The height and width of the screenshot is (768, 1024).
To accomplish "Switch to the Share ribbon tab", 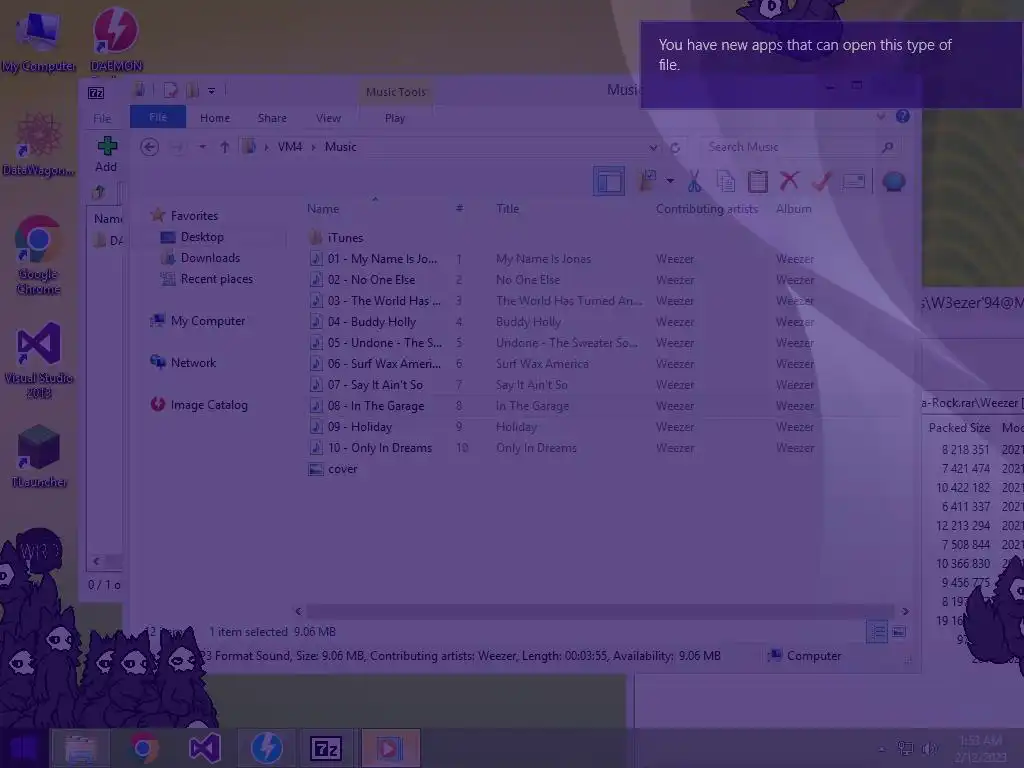I will click(x=272, y=118).
